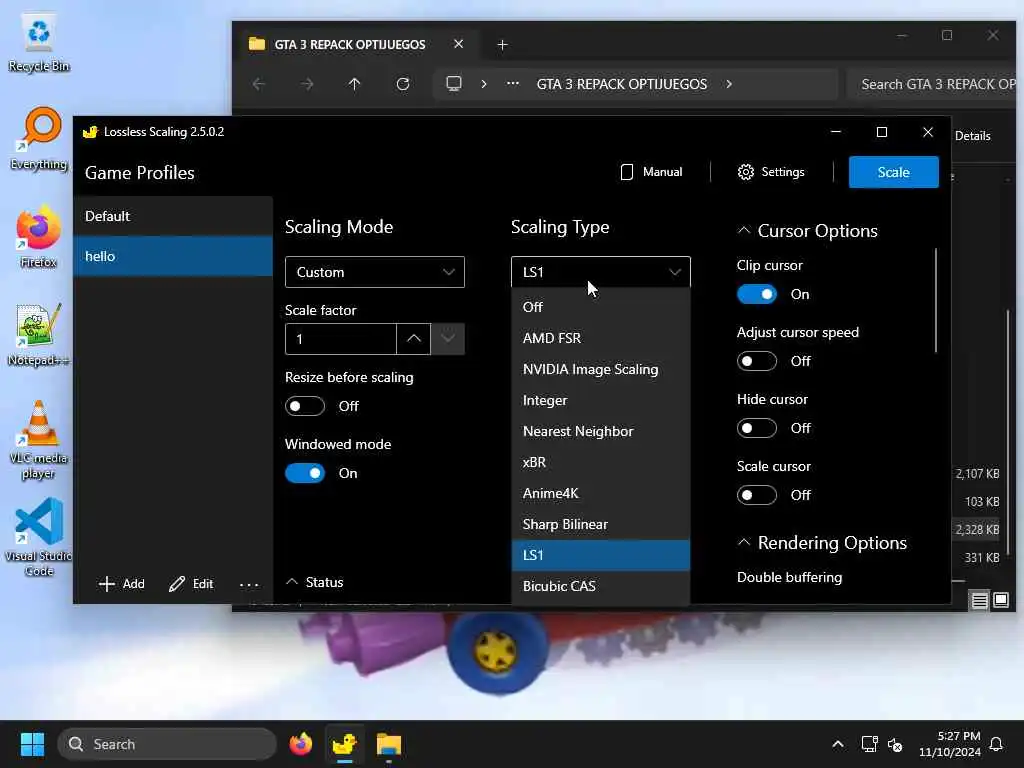Open the VLC media player shortcut
Viewport: 1024px width, 768px height.
pyautogui.click(x=39, y=440)
